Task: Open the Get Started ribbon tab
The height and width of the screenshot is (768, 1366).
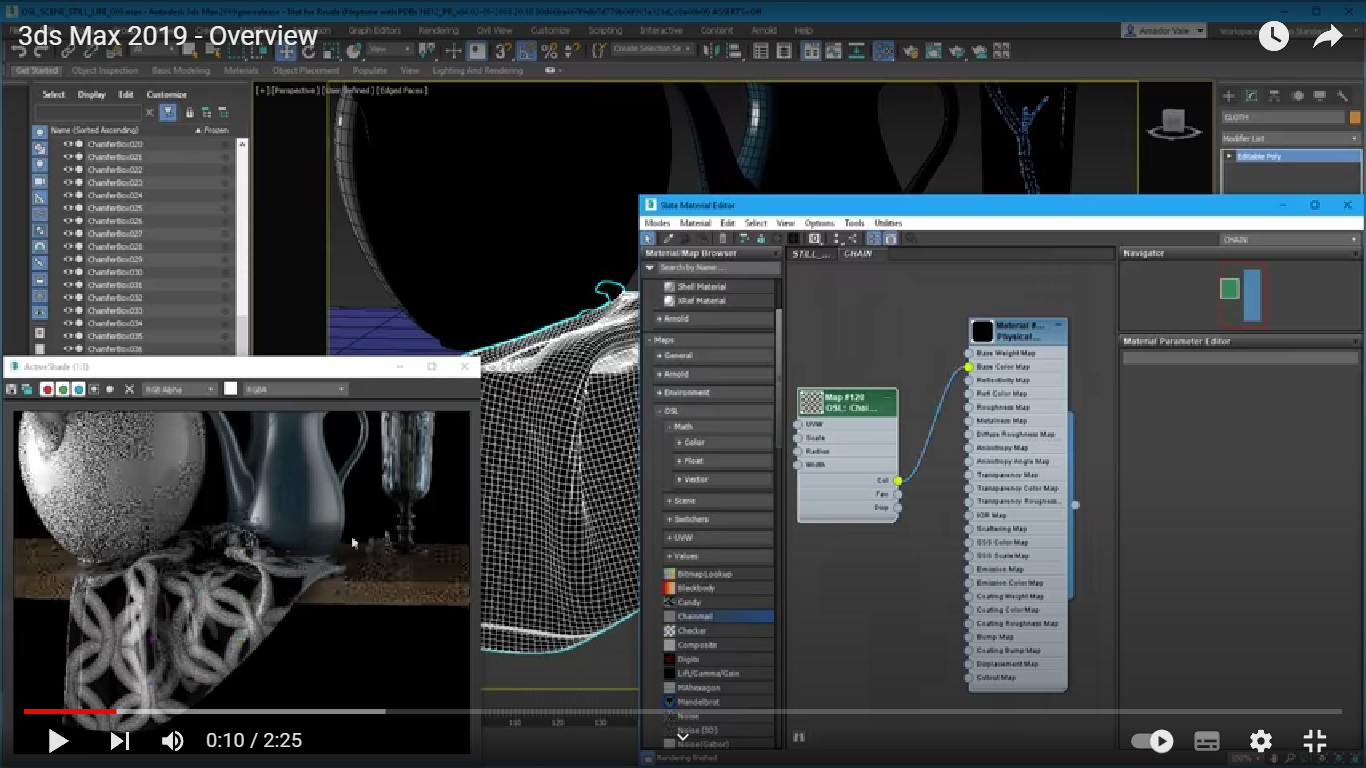Action: tap(37, 71)
